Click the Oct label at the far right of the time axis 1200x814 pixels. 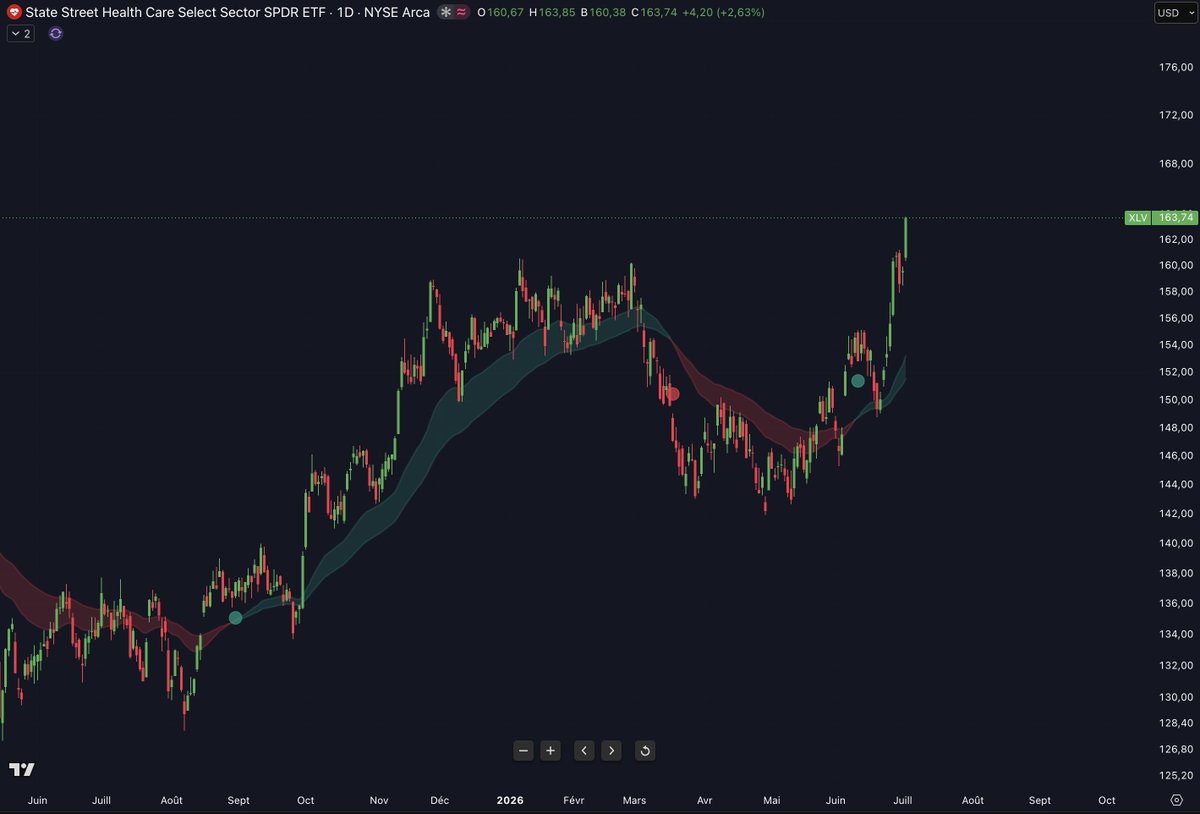[x=1107, y=800]
